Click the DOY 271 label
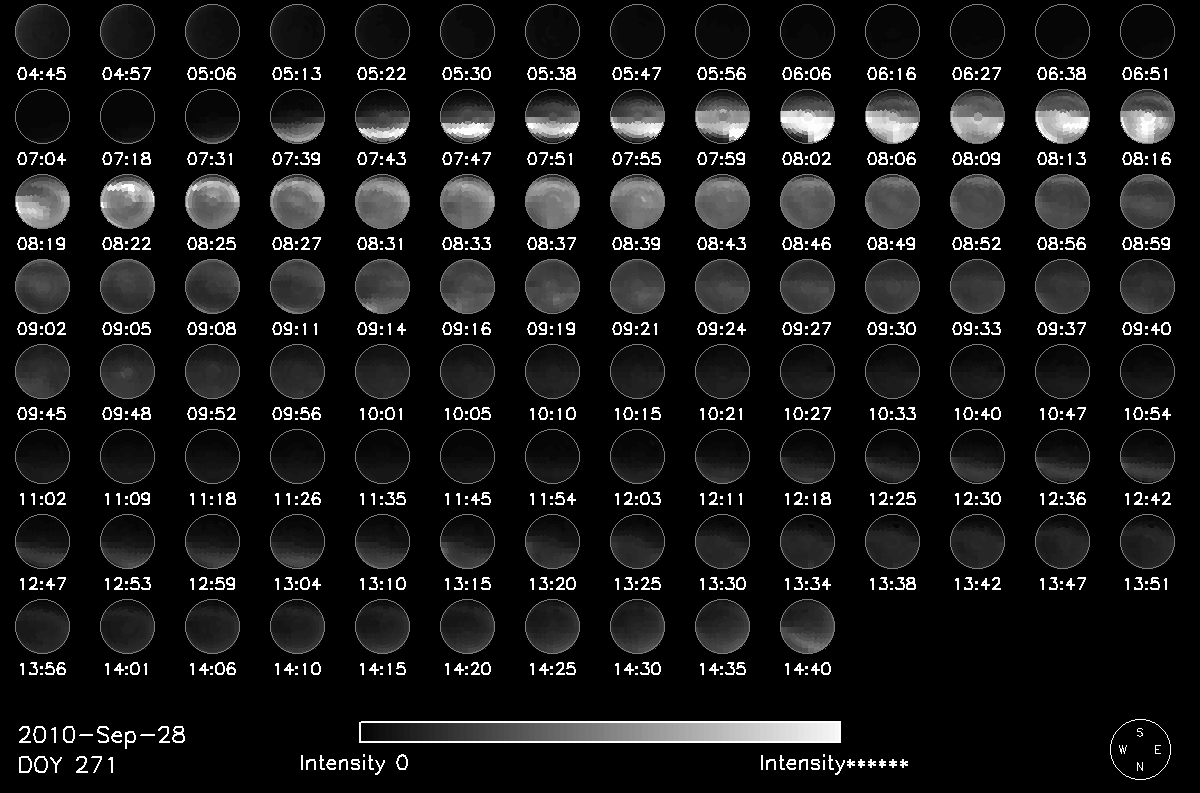 coord(67,765)
